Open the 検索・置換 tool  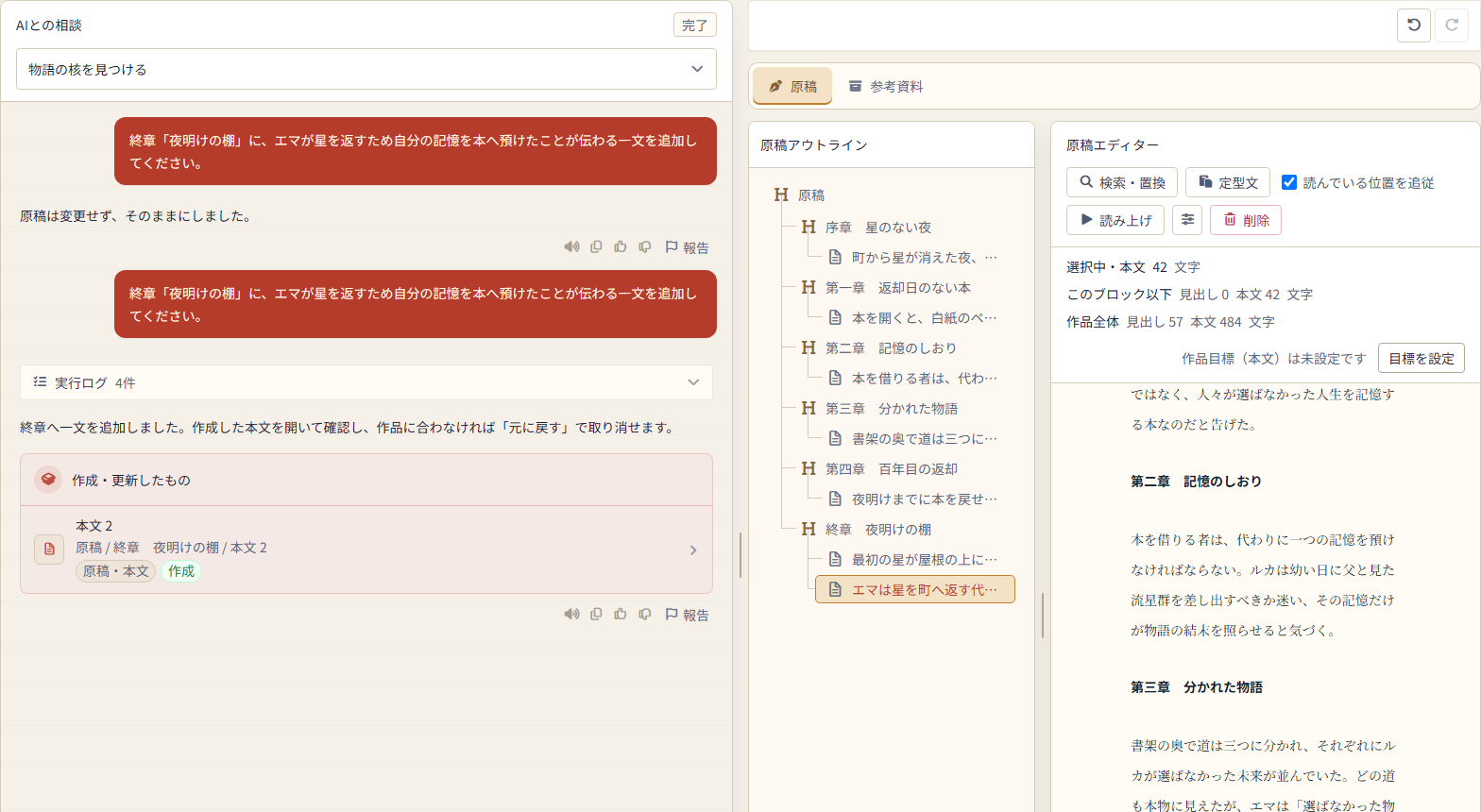[x=1122, y=182]
